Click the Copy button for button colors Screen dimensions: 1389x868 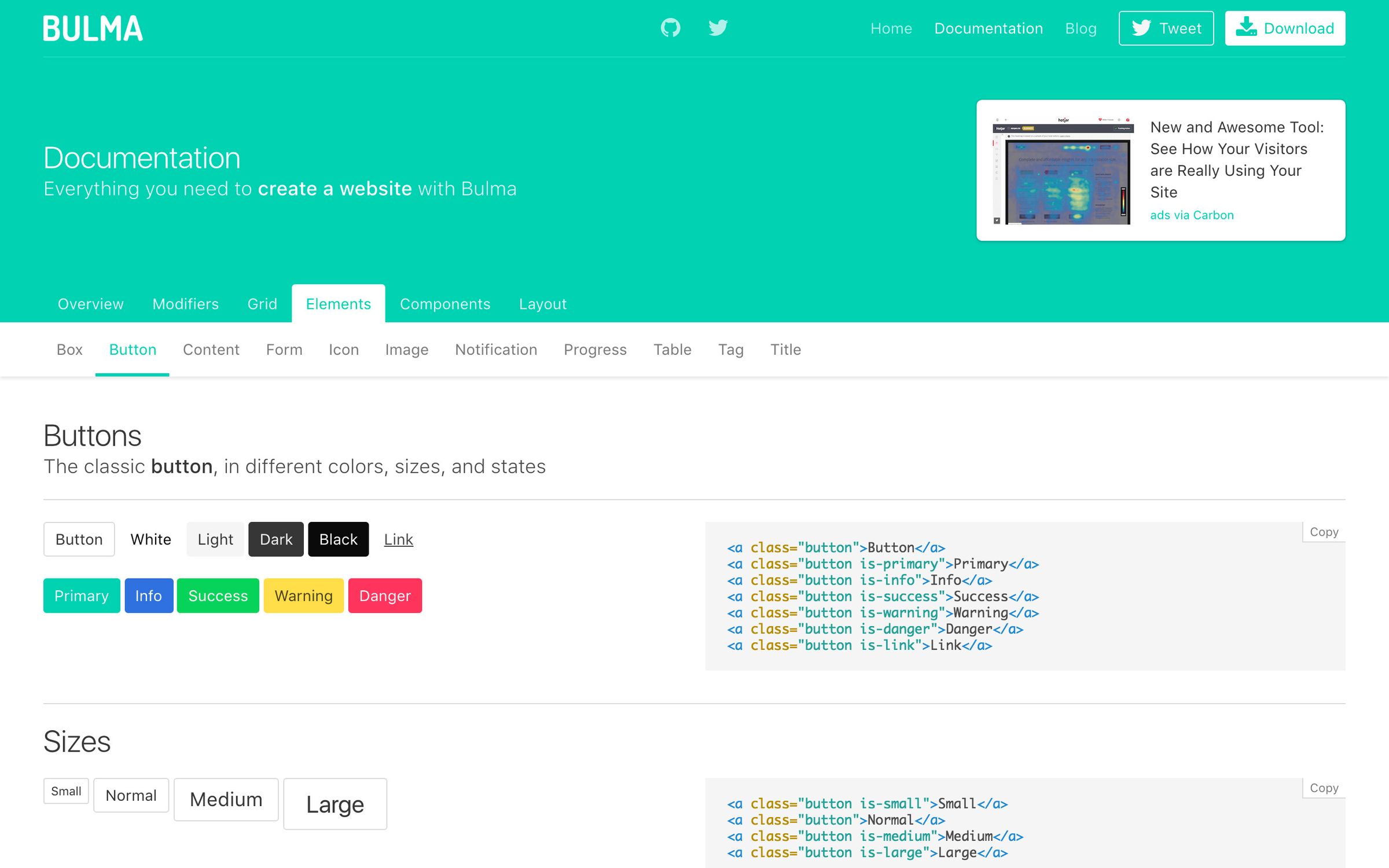click(1325, 531)
